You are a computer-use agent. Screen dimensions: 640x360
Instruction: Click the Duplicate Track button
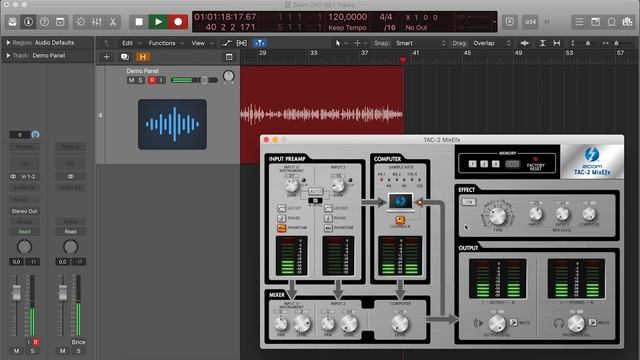tap(124, 57)
